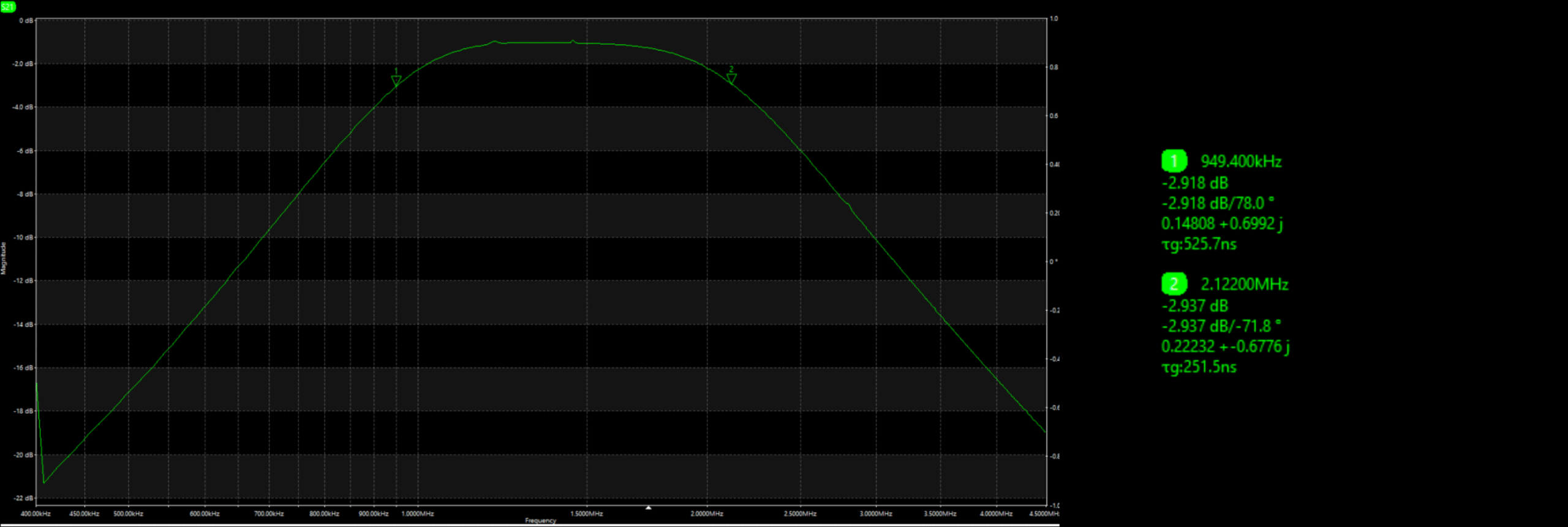1568x527 pixels.
Task: Click the 1.0000MHz frequency axis label
Action: click(418, 514)
